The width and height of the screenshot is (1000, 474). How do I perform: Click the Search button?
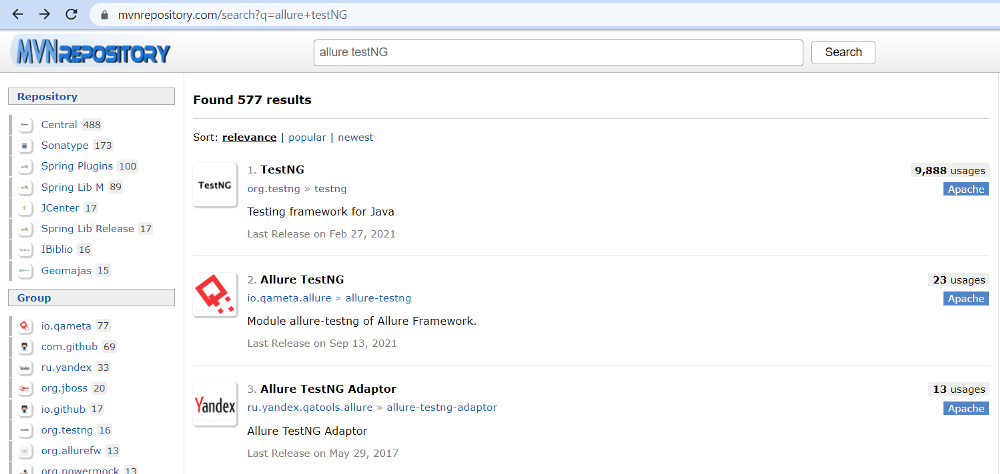tap(843, 52)
